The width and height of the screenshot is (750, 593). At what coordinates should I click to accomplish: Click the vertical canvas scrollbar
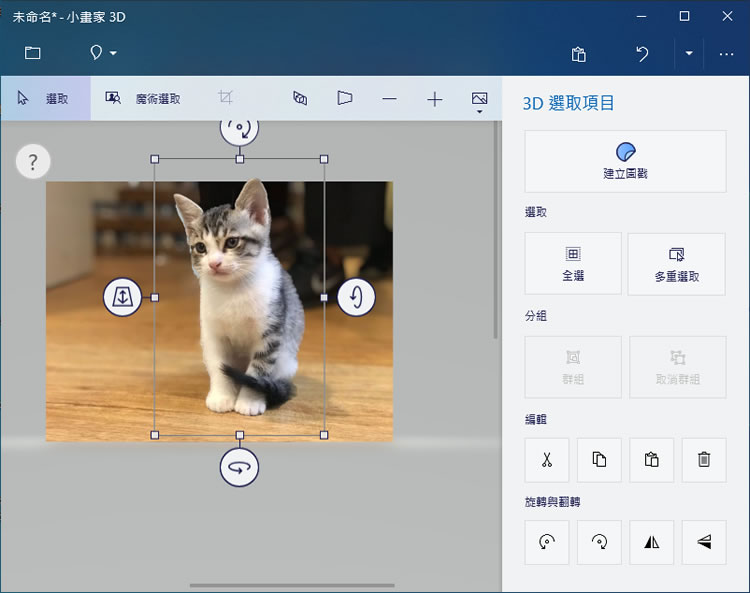496,230
